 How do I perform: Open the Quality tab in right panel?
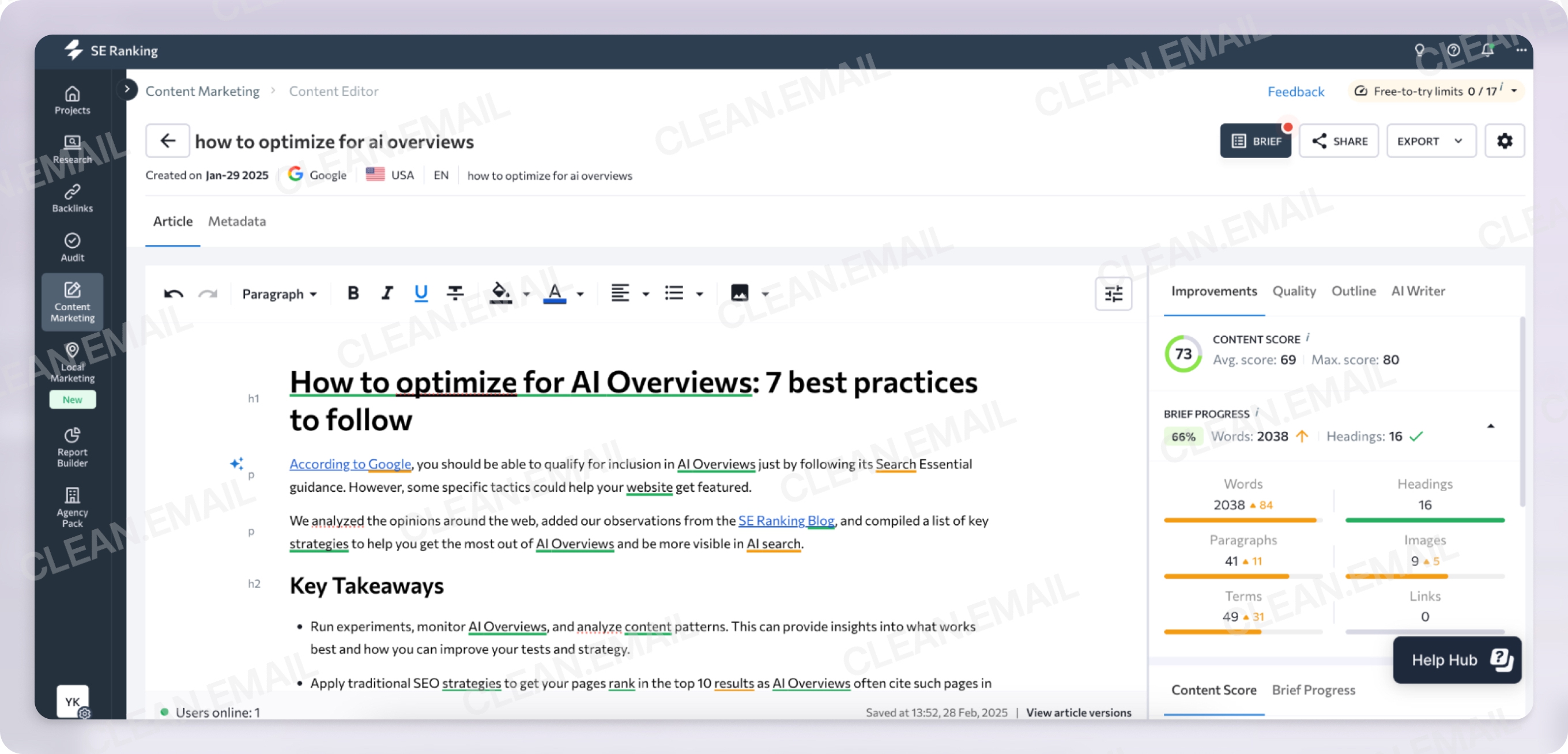click(x=1294, y=291)
